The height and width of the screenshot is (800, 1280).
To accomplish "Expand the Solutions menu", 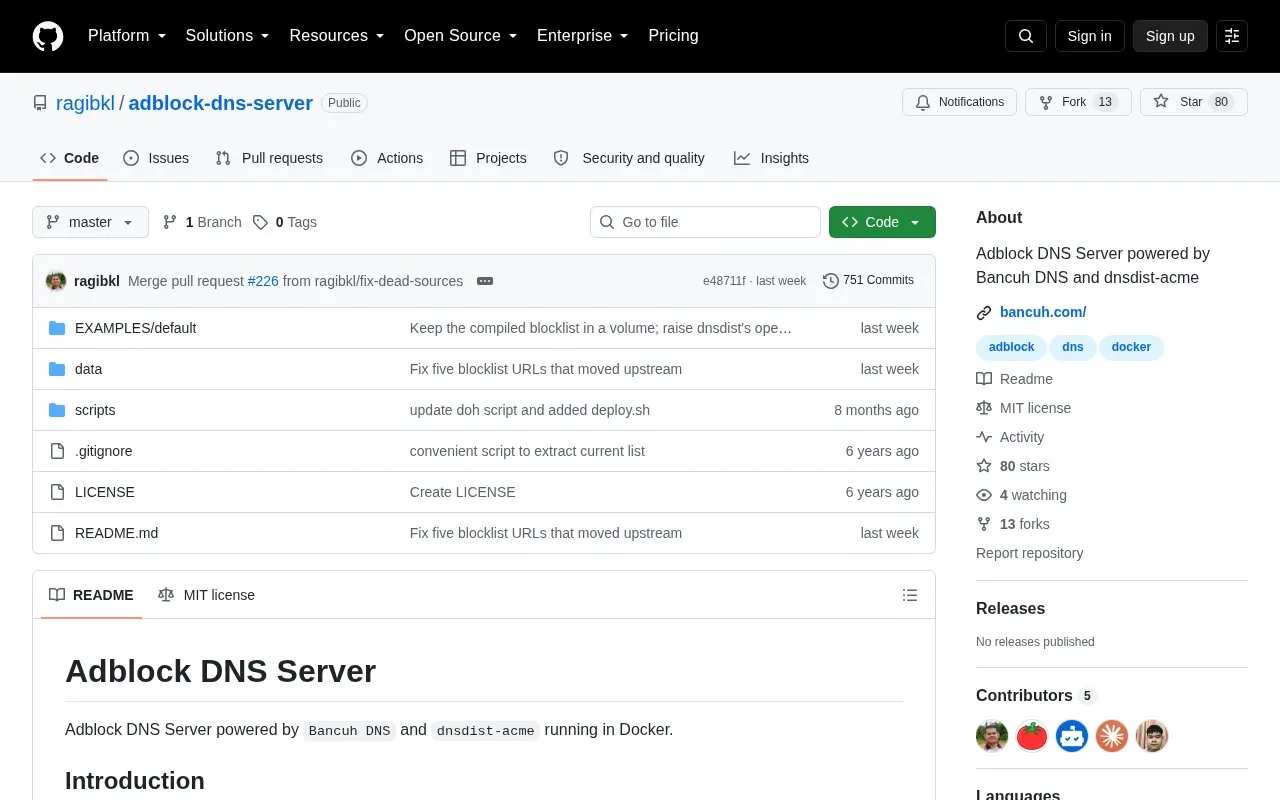I will [x=227, y=36].
